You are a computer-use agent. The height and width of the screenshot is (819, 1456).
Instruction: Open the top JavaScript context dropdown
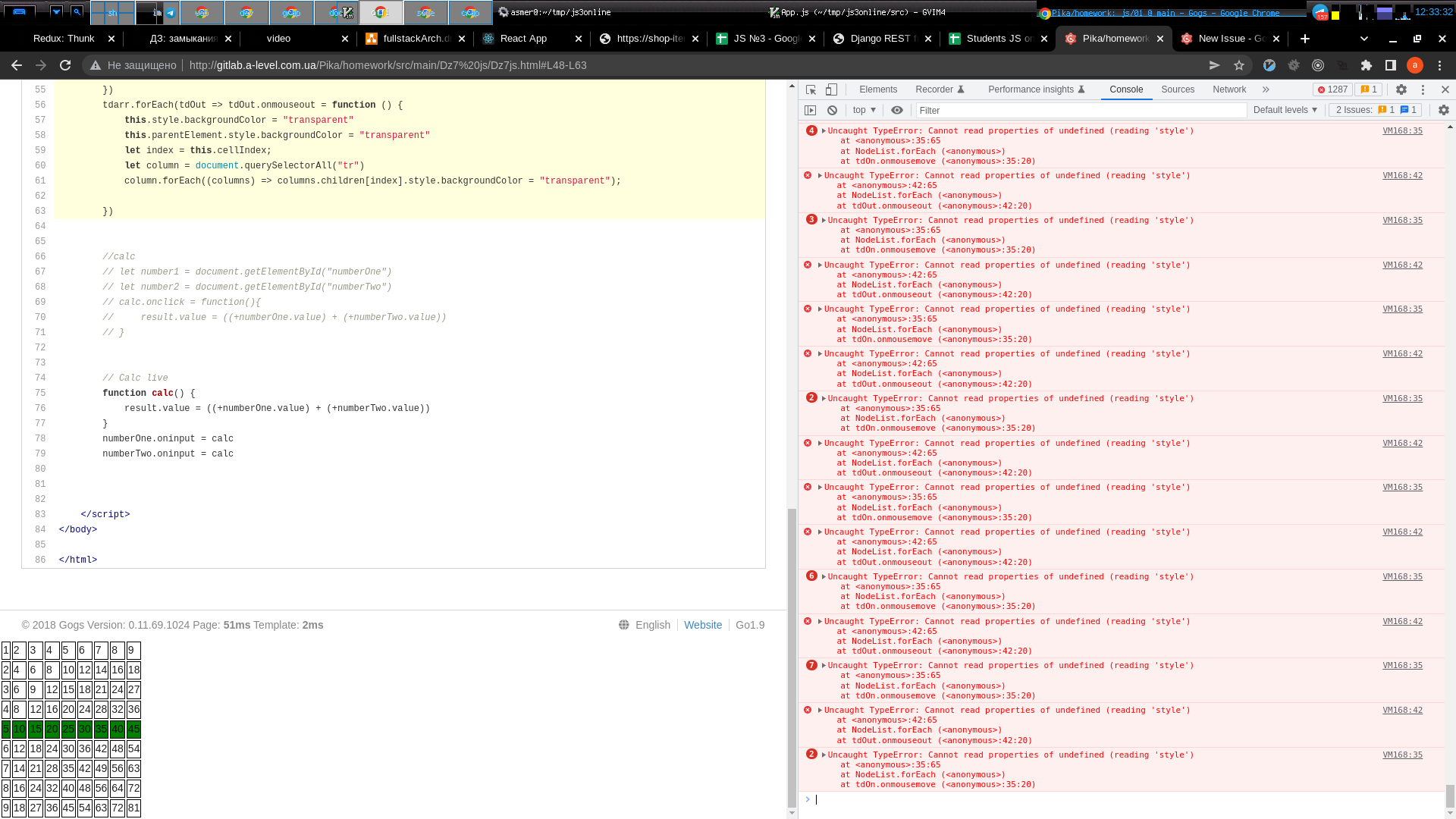click(x=864, y=110)
